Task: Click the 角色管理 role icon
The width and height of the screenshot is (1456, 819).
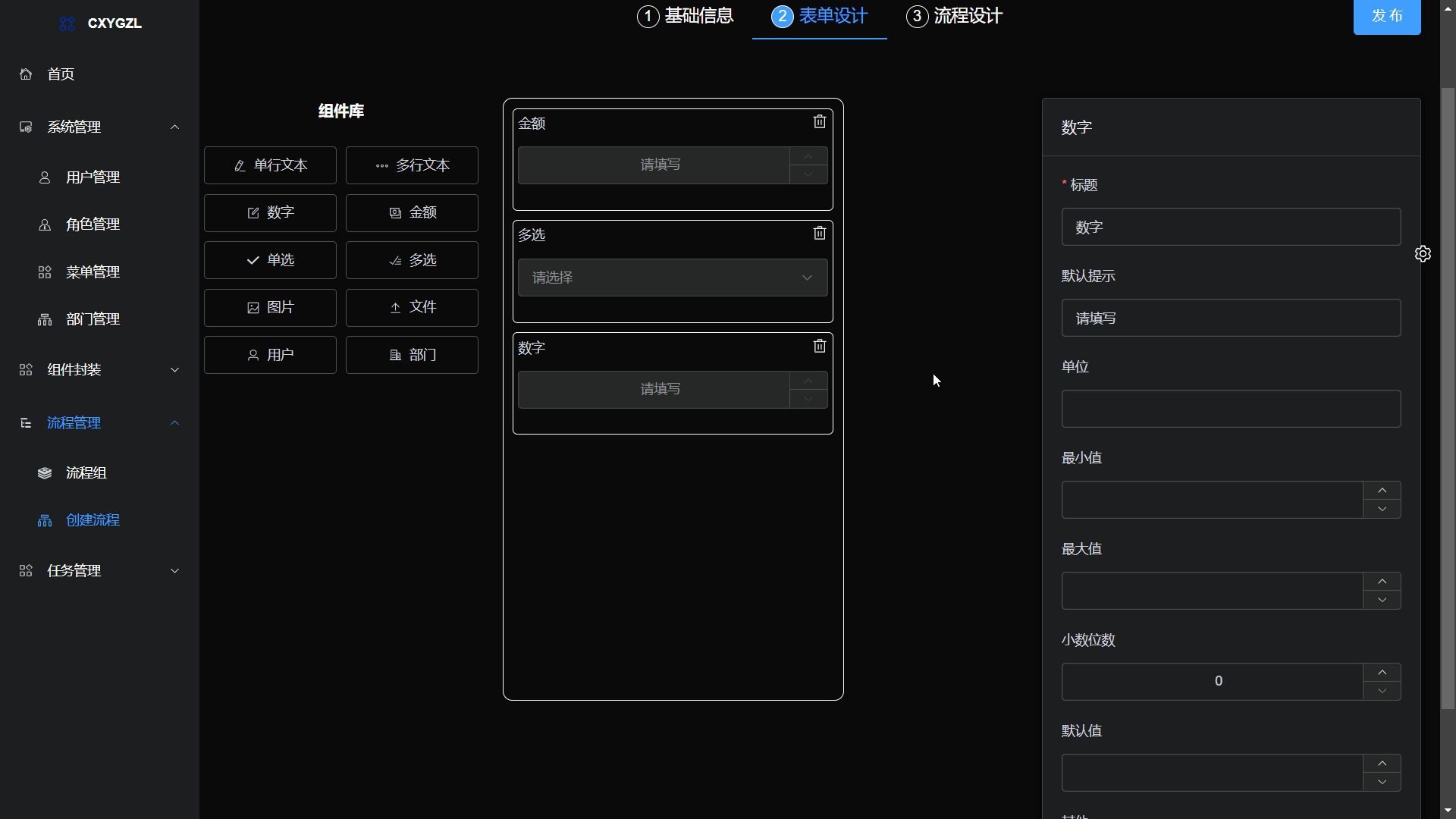Action: [x=45, y=224]
